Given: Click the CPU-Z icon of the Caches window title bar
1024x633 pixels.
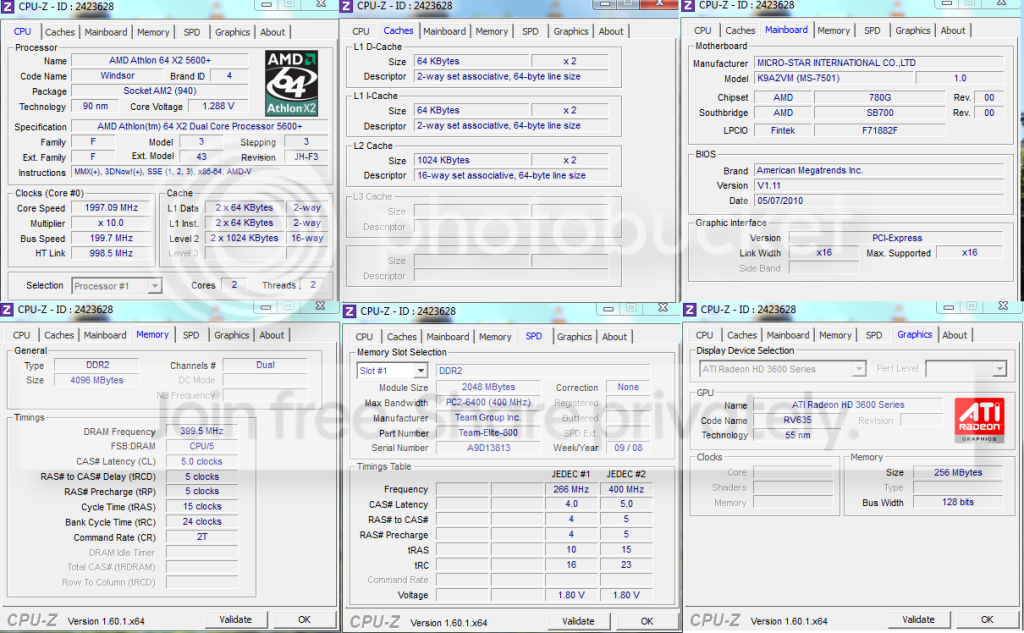Looking at the screenshot, I should [x=347, y=6].
